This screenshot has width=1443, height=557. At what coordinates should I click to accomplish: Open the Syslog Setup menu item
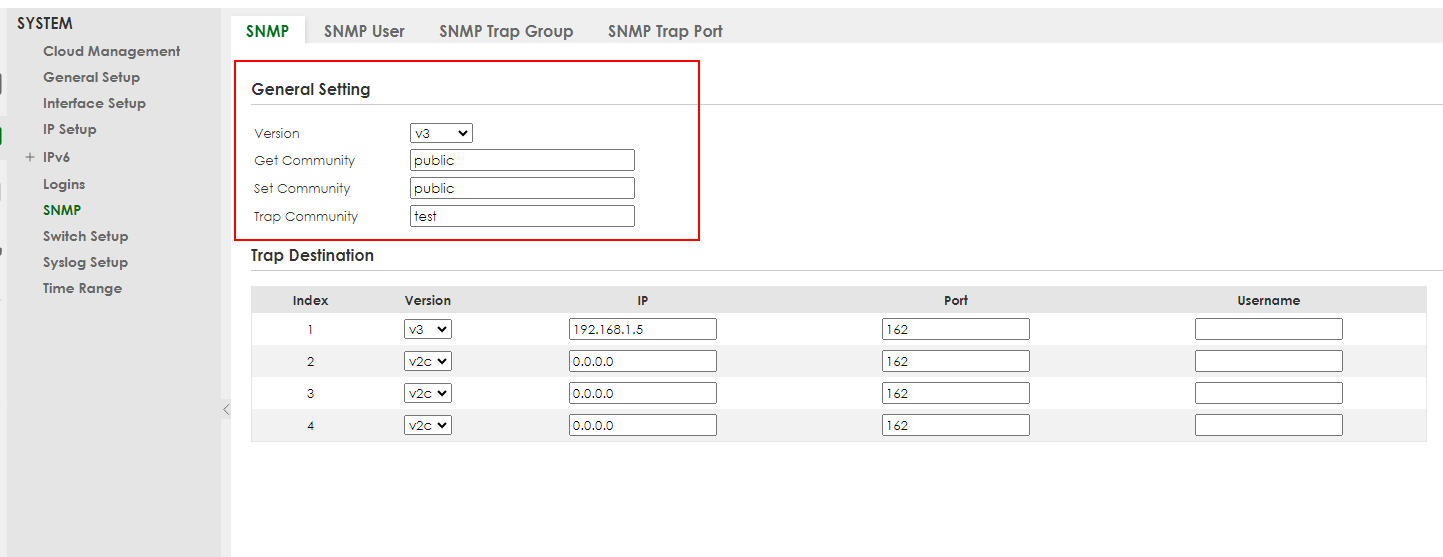pyautogui.click(x=85, y=262)
